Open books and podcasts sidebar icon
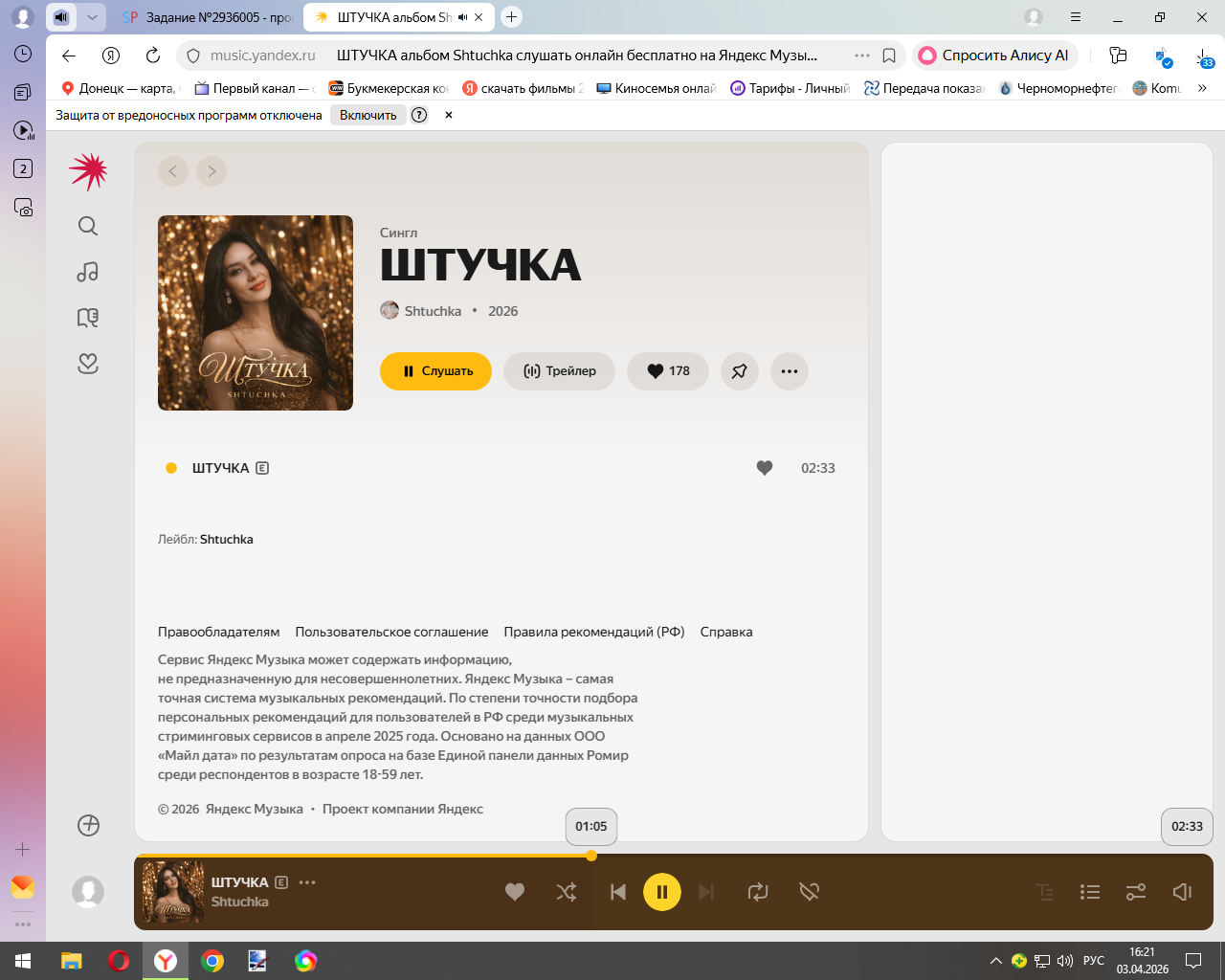This screenshot has height=980, width=1225. point(88,318)
